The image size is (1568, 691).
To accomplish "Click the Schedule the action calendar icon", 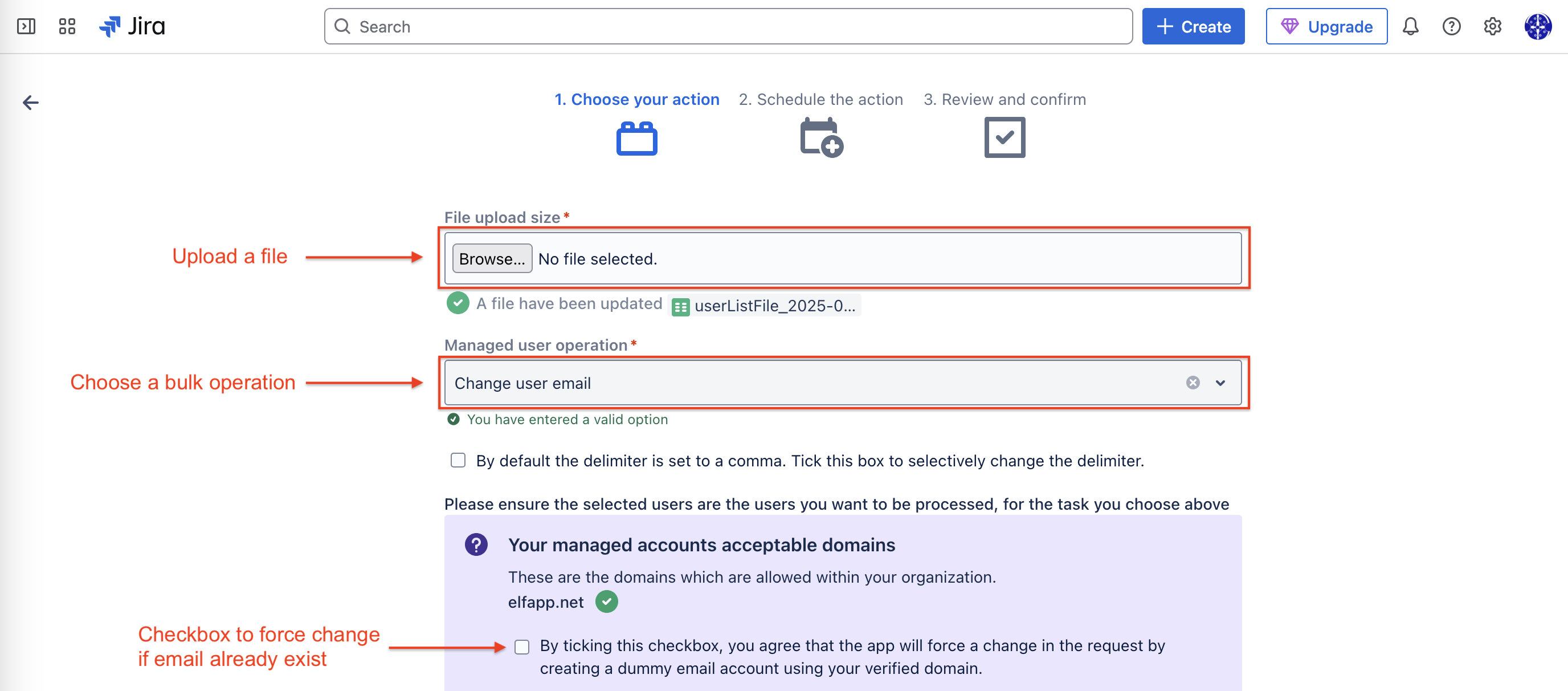I will (820, 139).
